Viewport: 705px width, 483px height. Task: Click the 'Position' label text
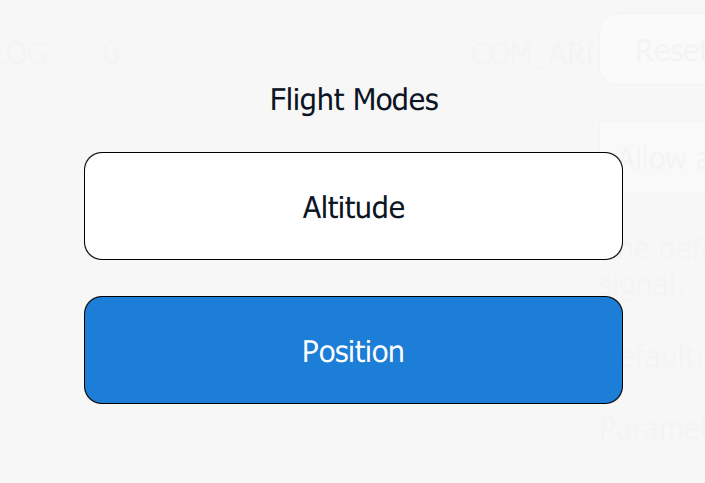[353, 352]
